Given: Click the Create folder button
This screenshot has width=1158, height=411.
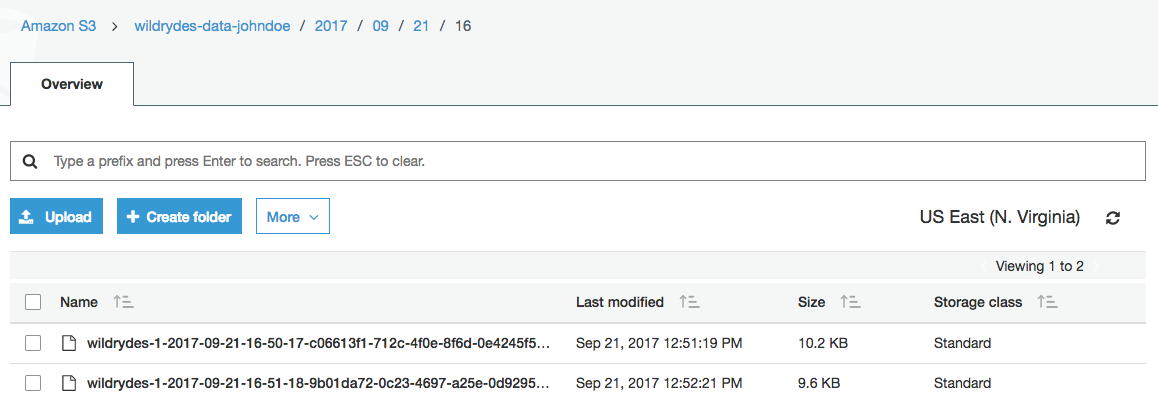Looking at the screenshot, I should point(179,217).
